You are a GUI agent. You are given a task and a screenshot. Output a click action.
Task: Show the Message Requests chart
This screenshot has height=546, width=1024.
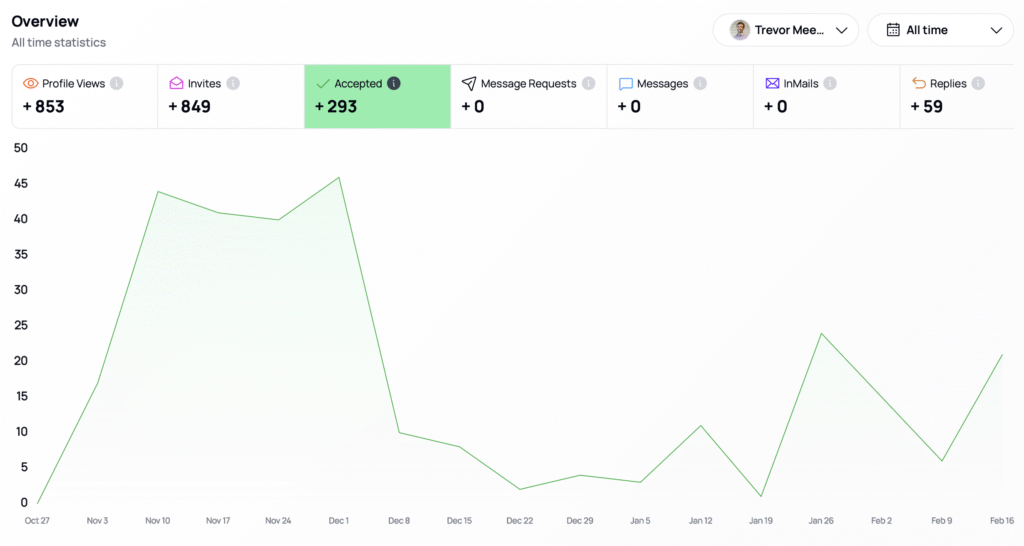pos(528,97)
